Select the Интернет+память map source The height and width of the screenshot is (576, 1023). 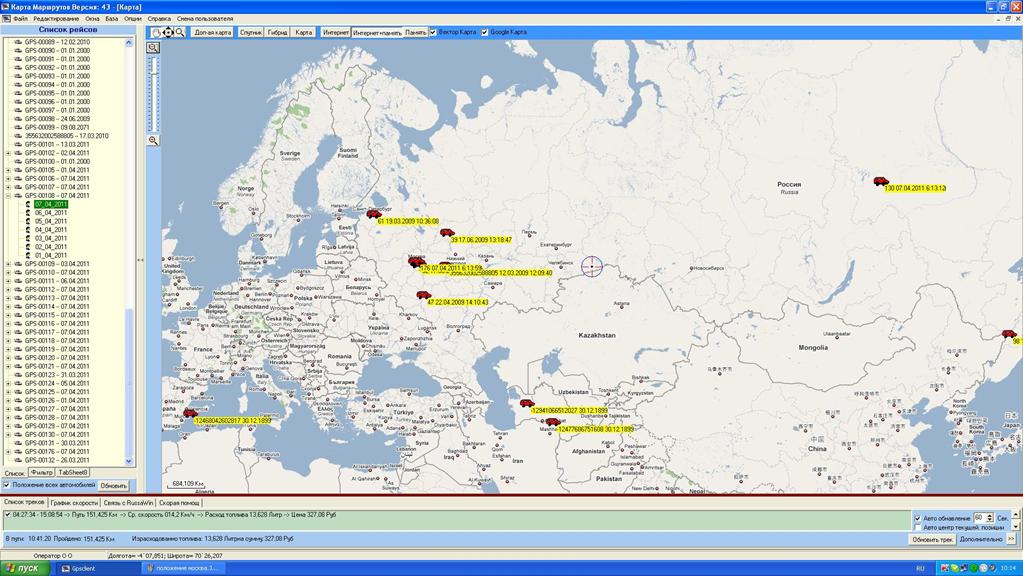377,32
